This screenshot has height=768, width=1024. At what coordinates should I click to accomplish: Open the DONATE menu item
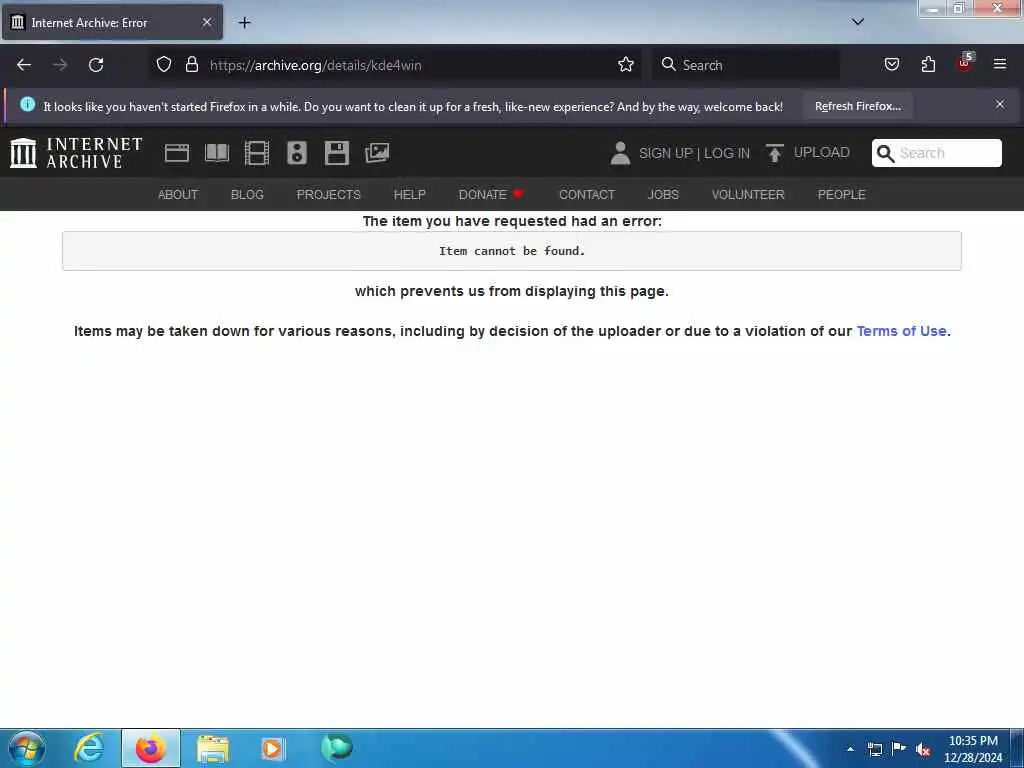pyautogui.click(x=490, y=195)
